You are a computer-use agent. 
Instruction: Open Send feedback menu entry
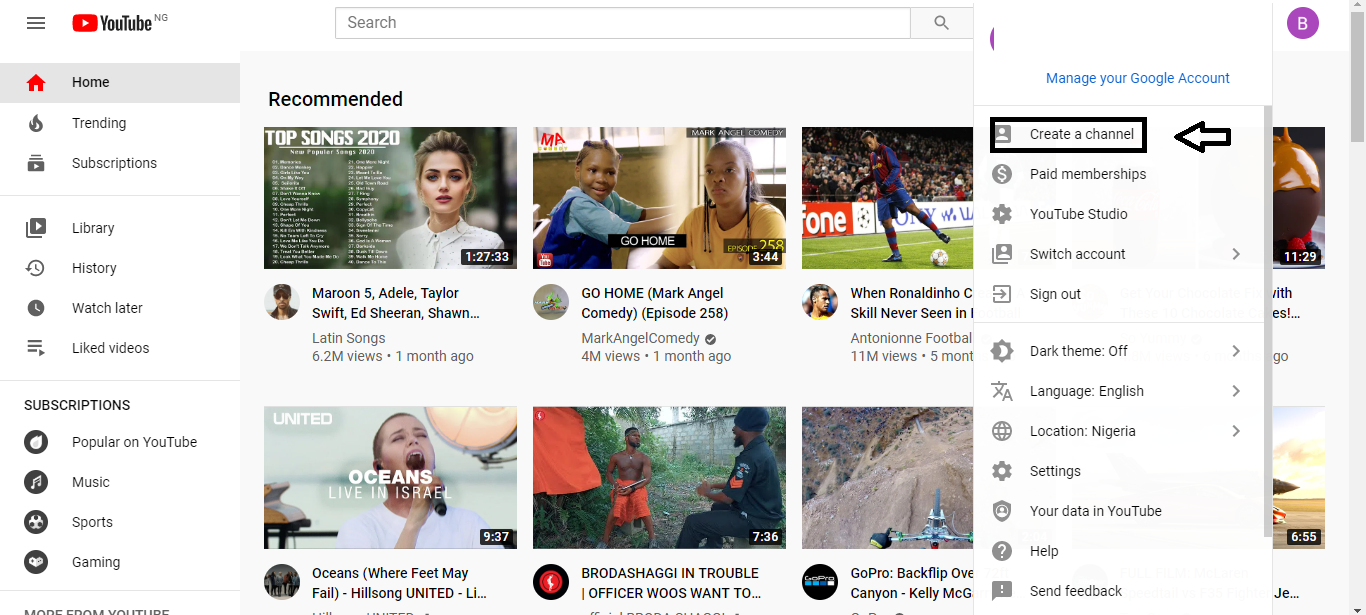[1118, 591]
